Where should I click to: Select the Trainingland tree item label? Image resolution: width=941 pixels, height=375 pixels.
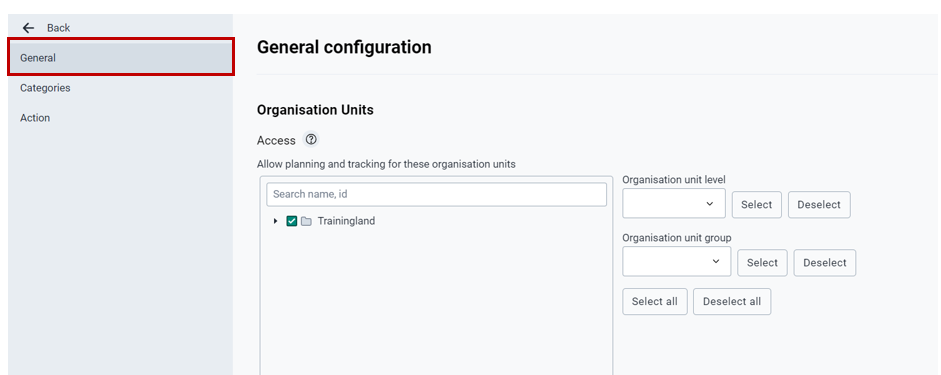tap(346, 221)
